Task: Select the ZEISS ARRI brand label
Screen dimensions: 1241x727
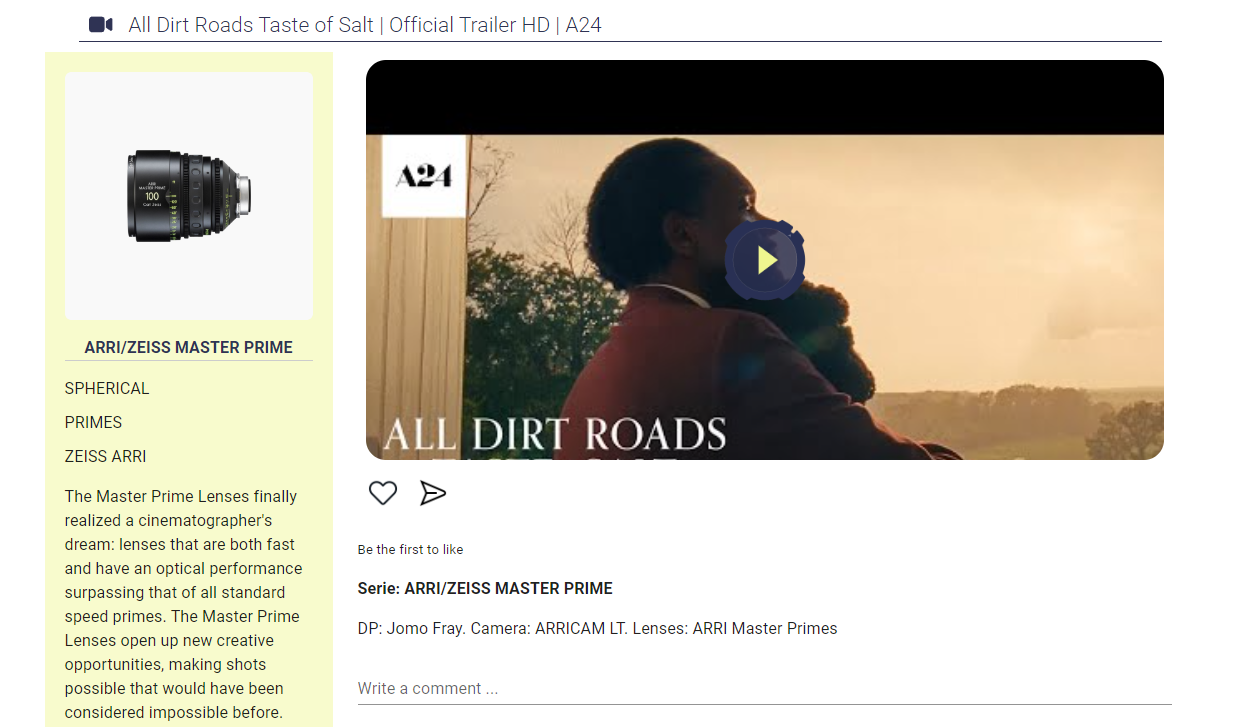Action: click(105, 456)
